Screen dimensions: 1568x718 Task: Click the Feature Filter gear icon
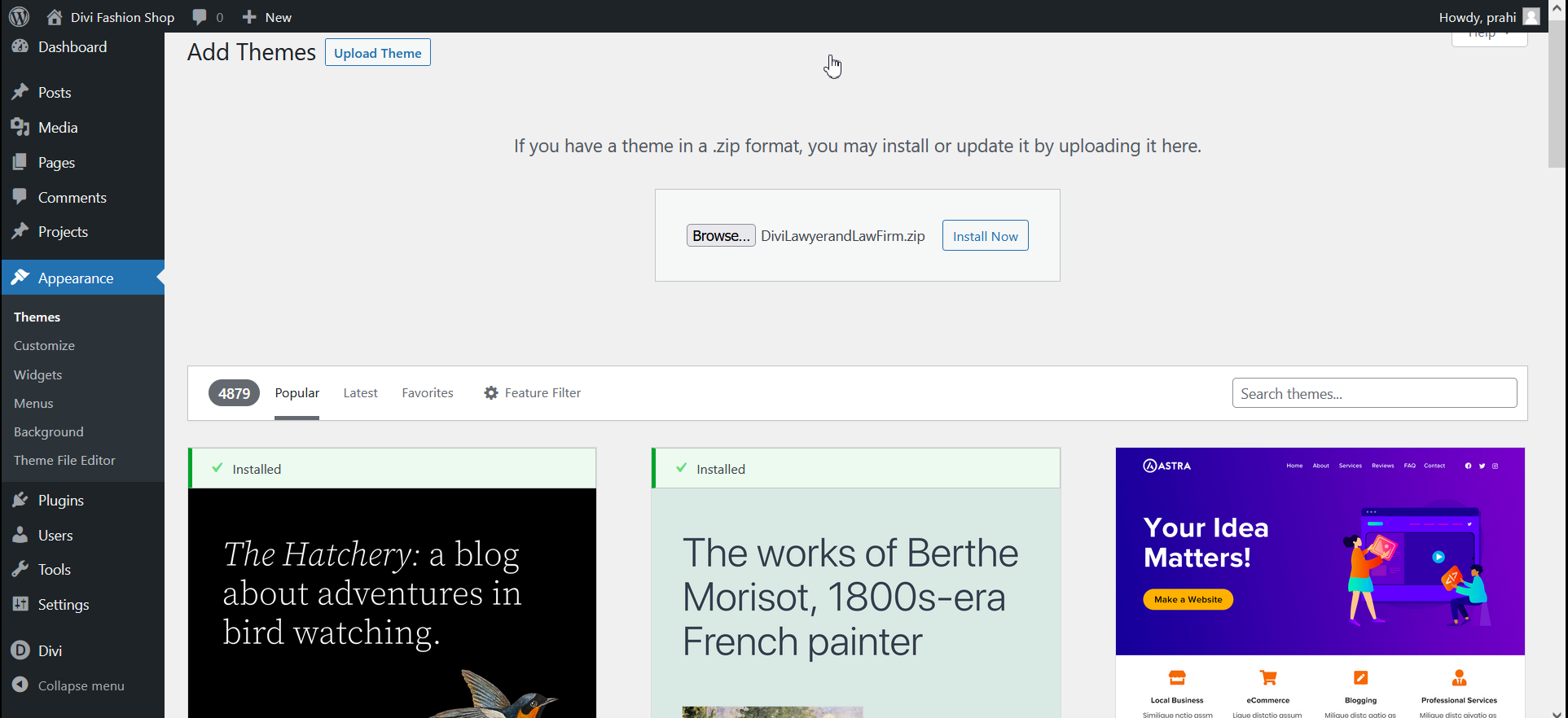coord(490,392)
